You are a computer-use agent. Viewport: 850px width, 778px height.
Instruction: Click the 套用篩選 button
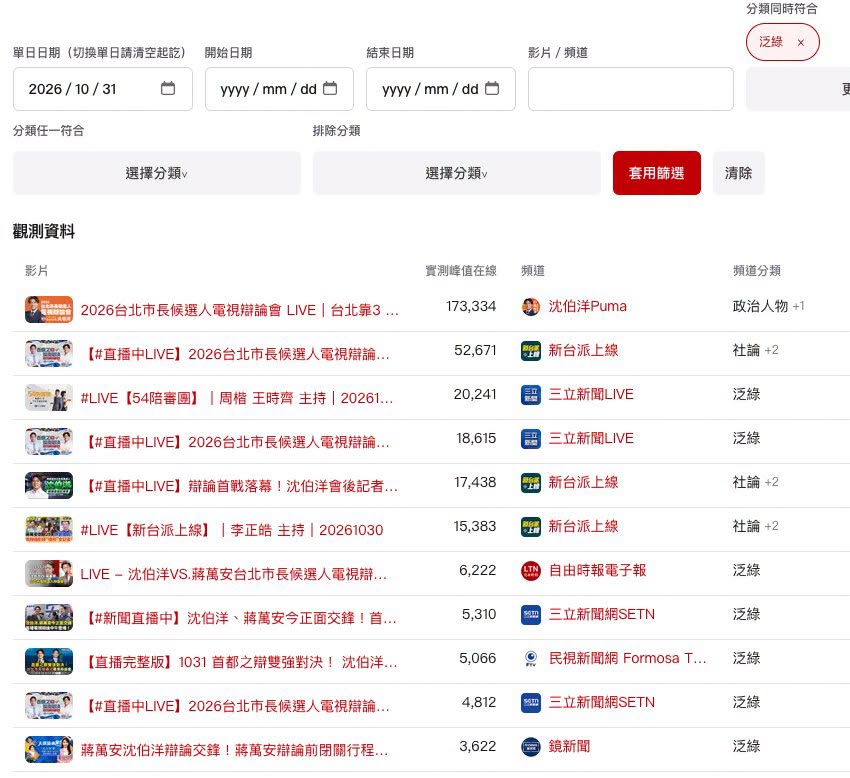656,173
